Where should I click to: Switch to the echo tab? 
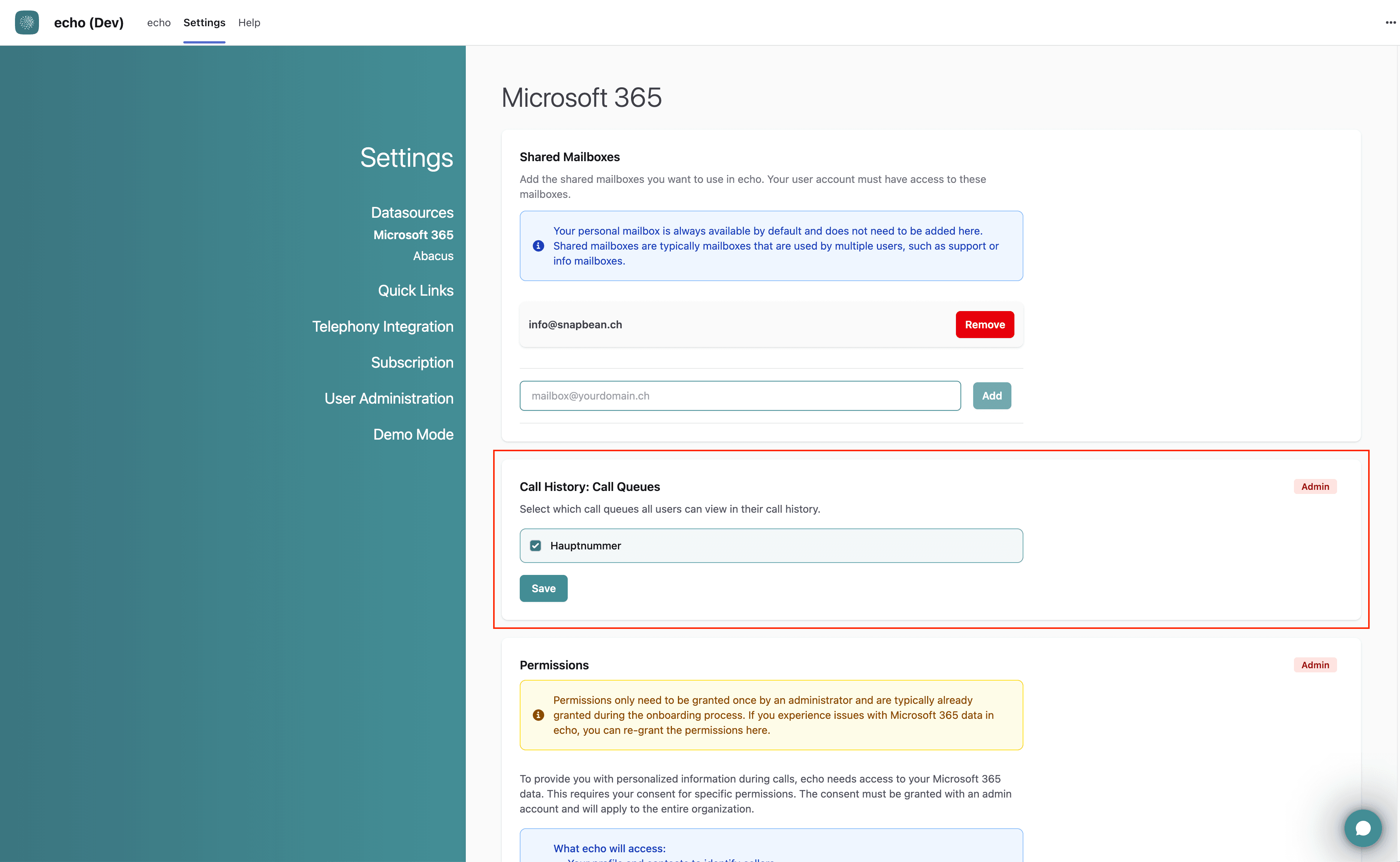[x=159, y=22]
